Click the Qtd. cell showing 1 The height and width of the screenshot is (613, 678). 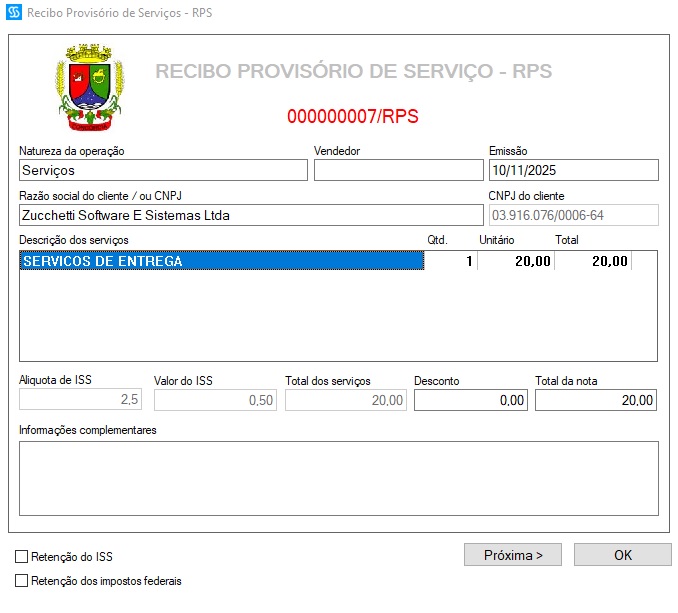pos(451,261)
